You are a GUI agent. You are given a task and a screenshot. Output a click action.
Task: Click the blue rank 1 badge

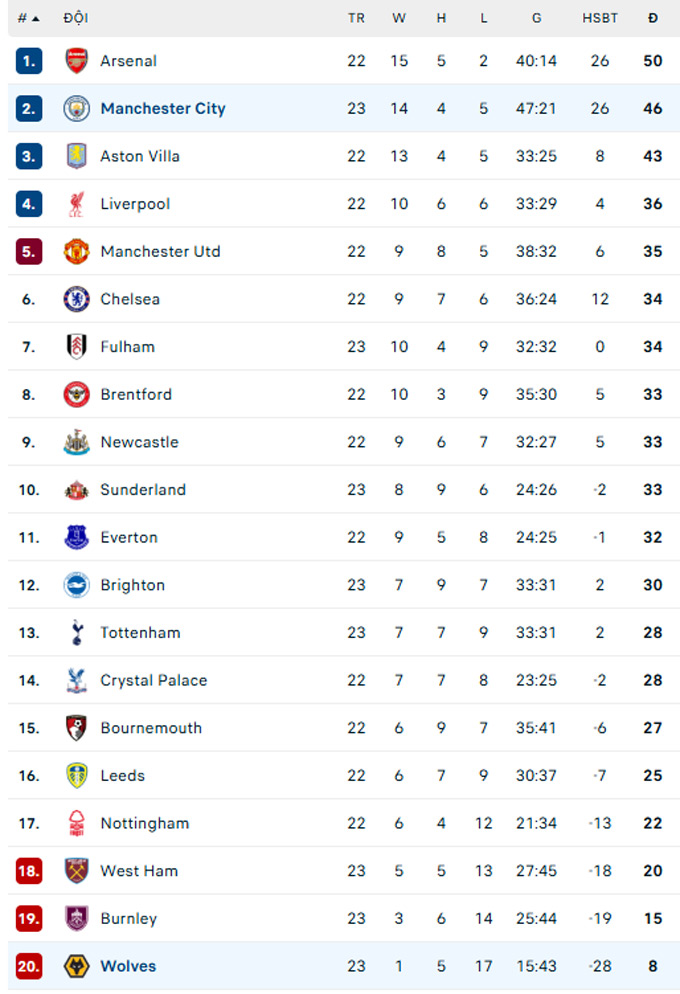coord(29,61)
